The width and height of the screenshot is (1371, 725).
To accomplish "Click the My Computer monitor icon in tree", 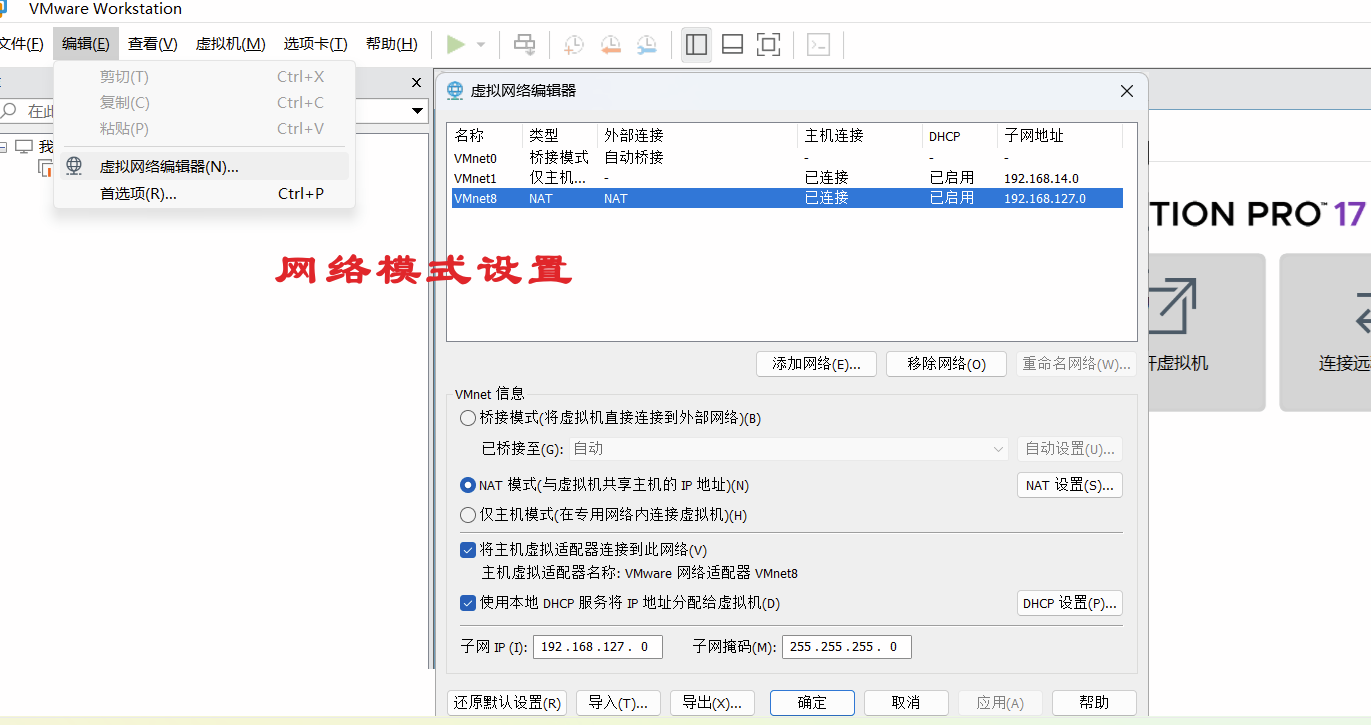I will point(24,147).
